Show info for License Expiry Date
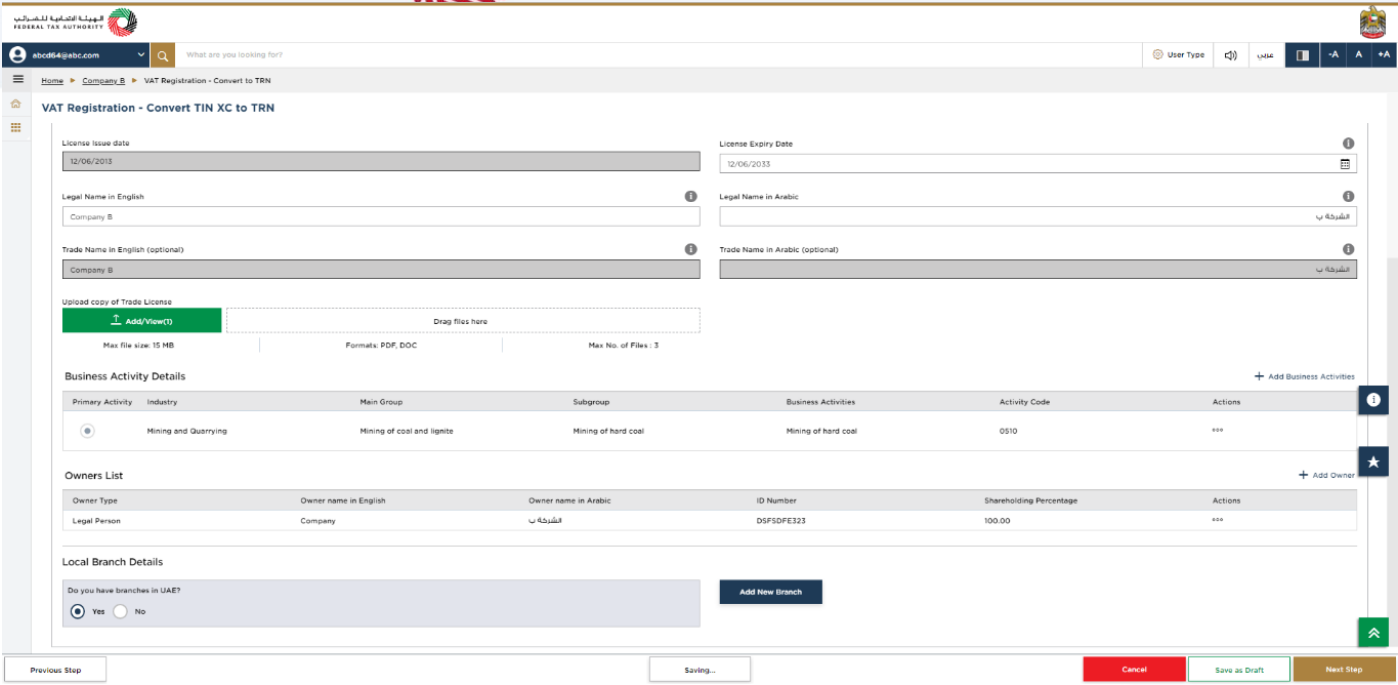Screen dimensions: 1398x685 (1348, 143)
